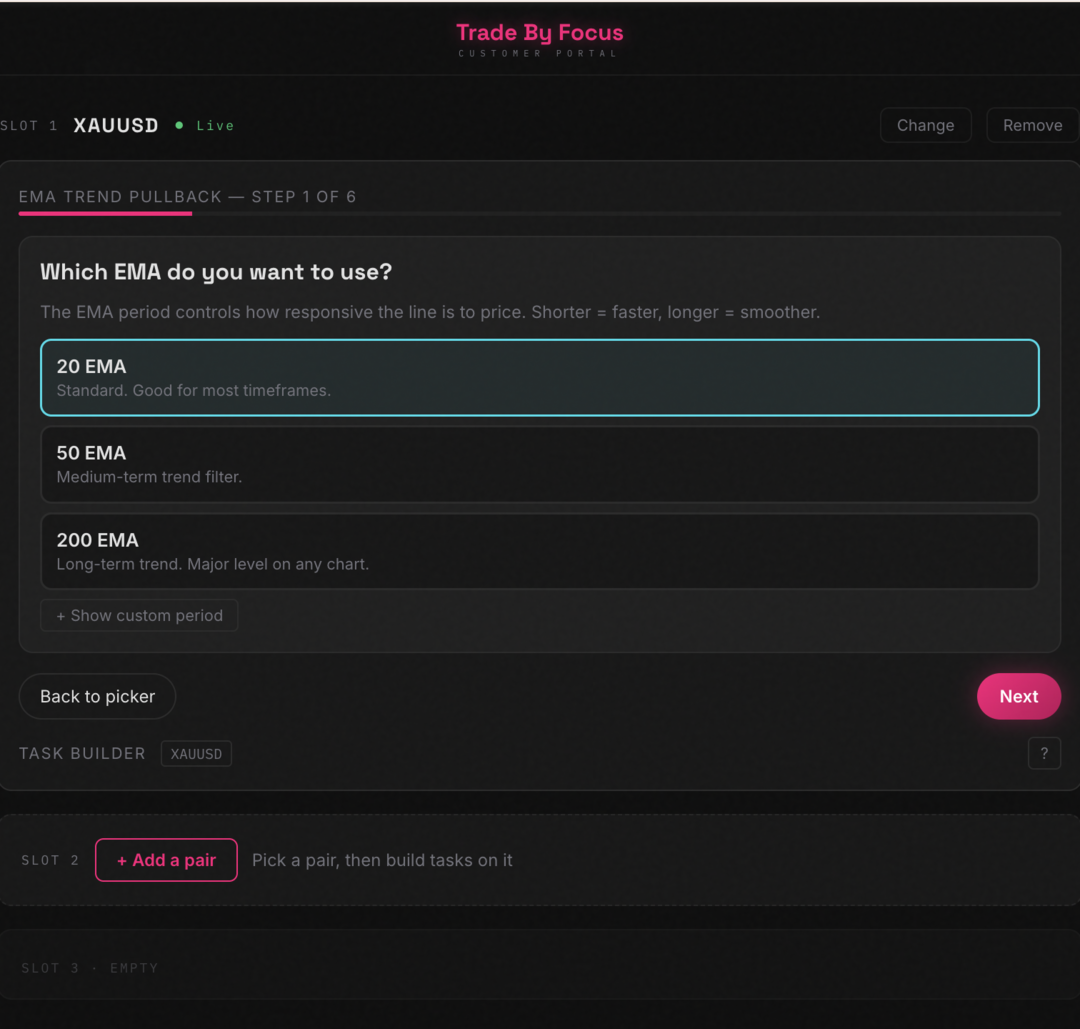This screenshot has width=1080, height=1029.
Task: Click the CUSTOMER PORTAL subtitle
Action: click(x=538, y=53)
